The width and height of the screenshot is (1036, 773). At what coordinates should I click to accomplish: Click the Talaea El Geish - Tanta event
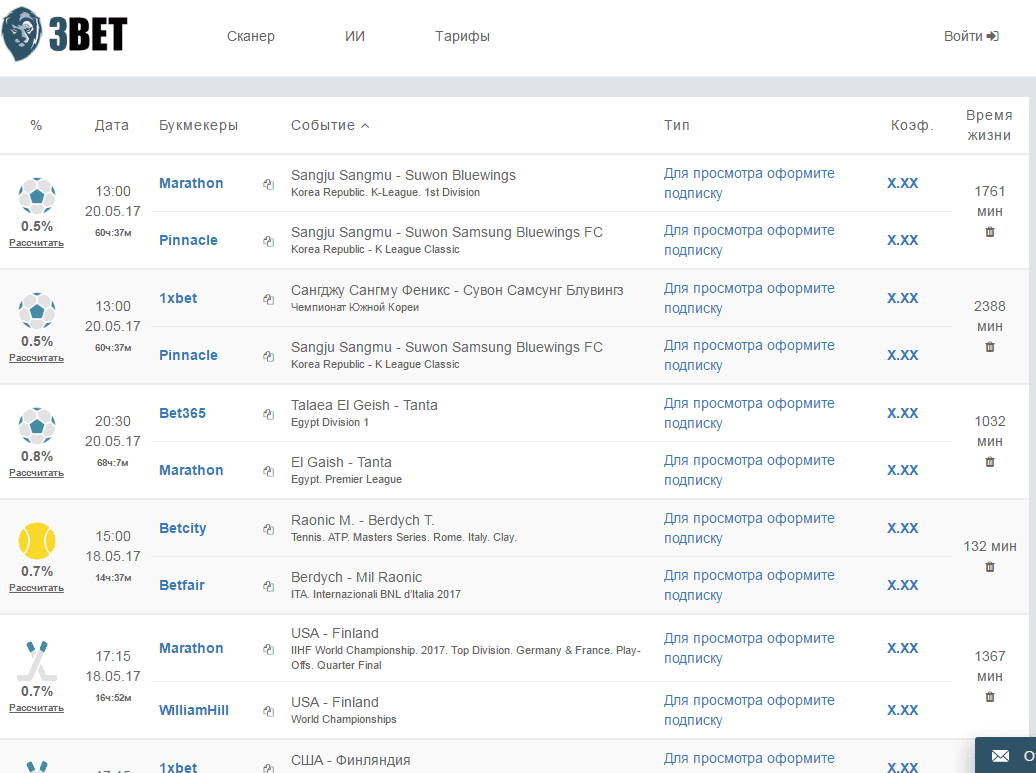[364, 405]
